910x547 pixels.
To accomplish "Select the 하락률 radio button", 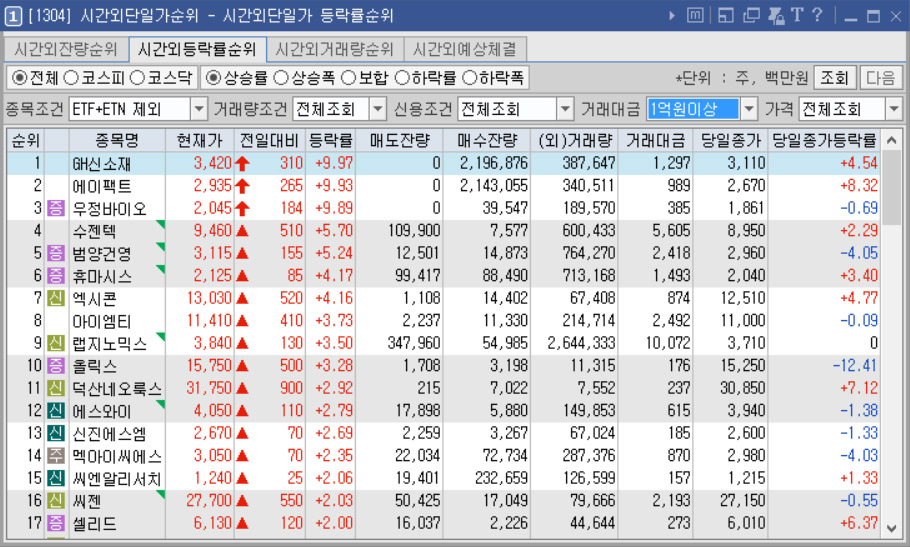I will (402, 77).
